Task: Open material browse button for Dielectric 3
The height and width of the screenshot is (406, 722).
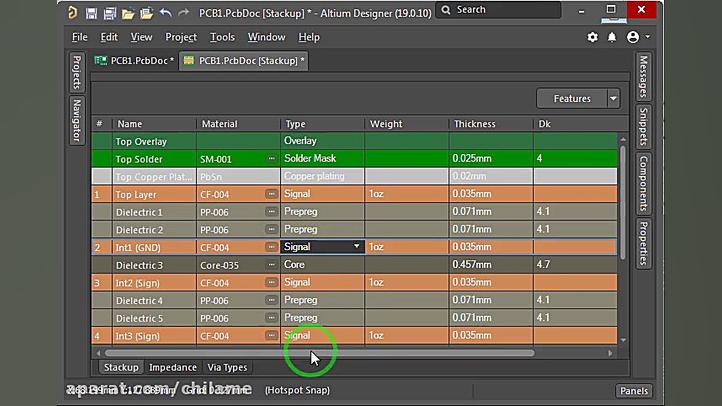Action: pyautogui.click(x=270, y=265)
